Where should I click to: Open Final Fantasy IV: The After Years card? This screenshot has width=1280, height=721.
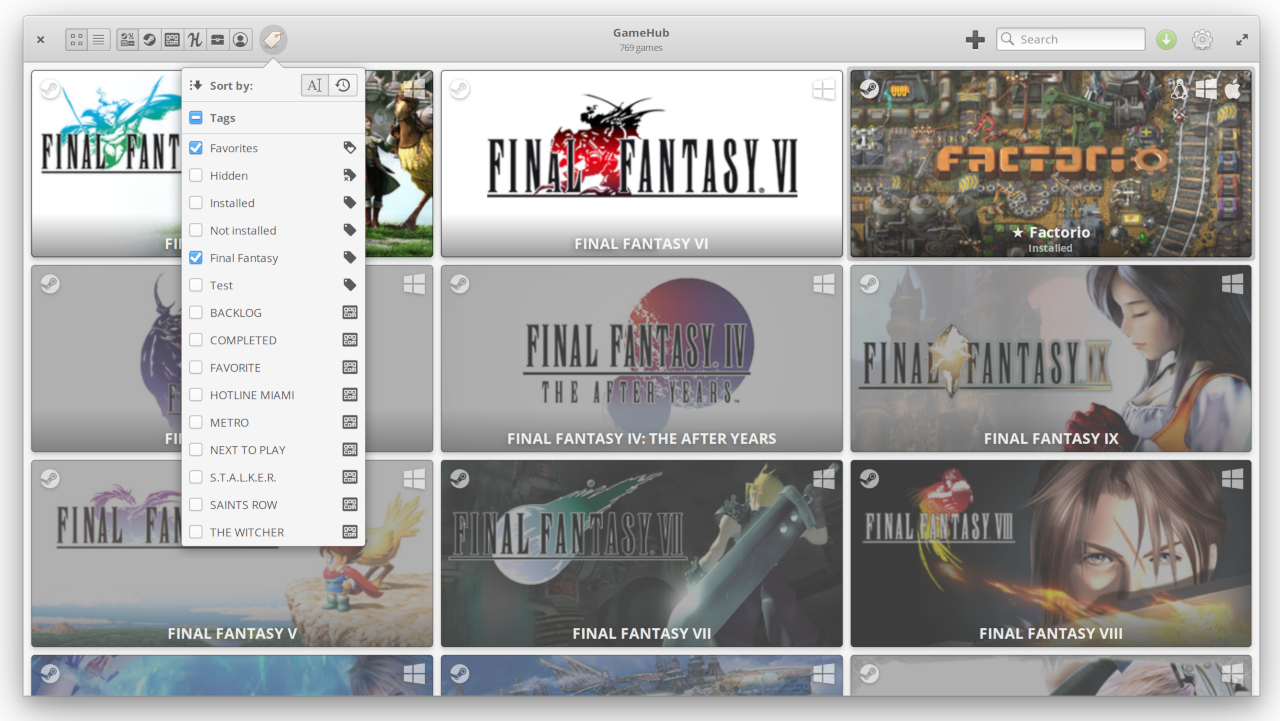click(x=642, y=359)
